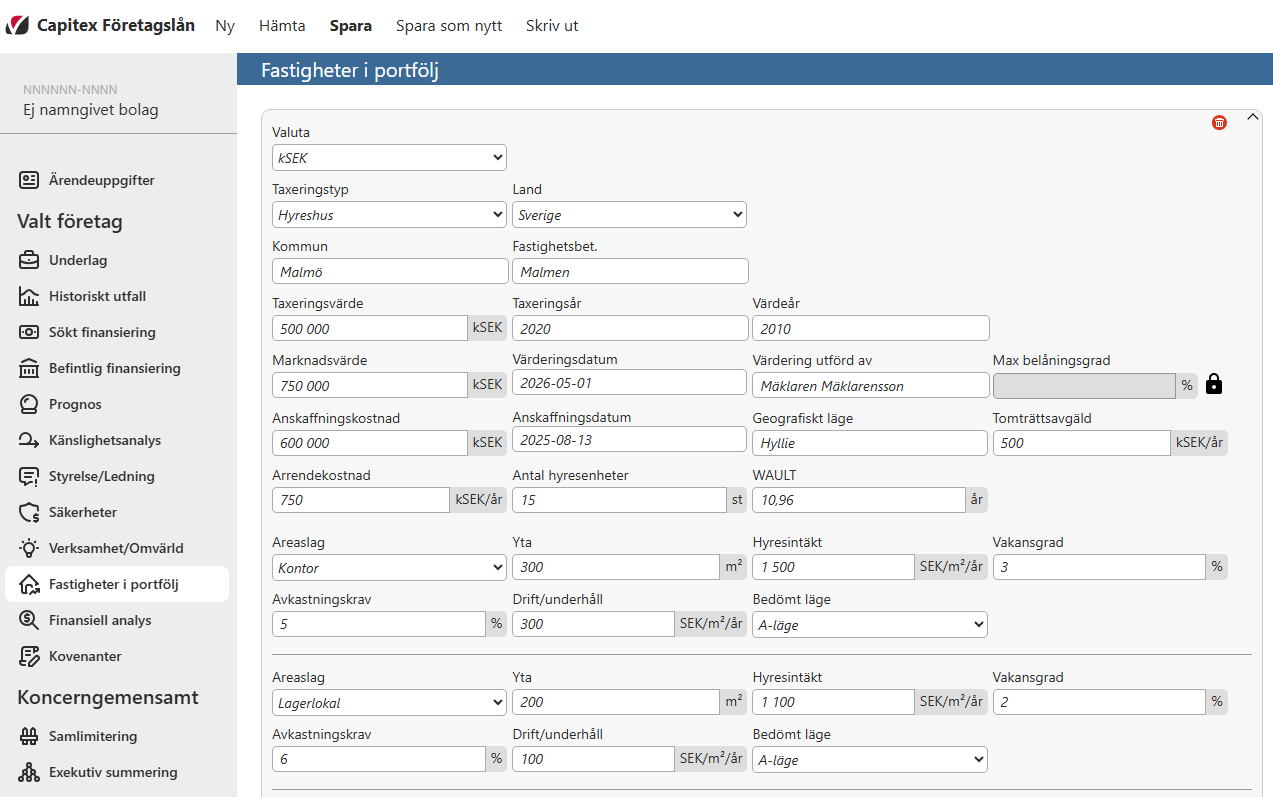Click the Anskaffningsdatum field 2025-08-13
Image resolution: width=1273 pixels, height=797 pixels.
pyautogui.click(x=630, y=440)
